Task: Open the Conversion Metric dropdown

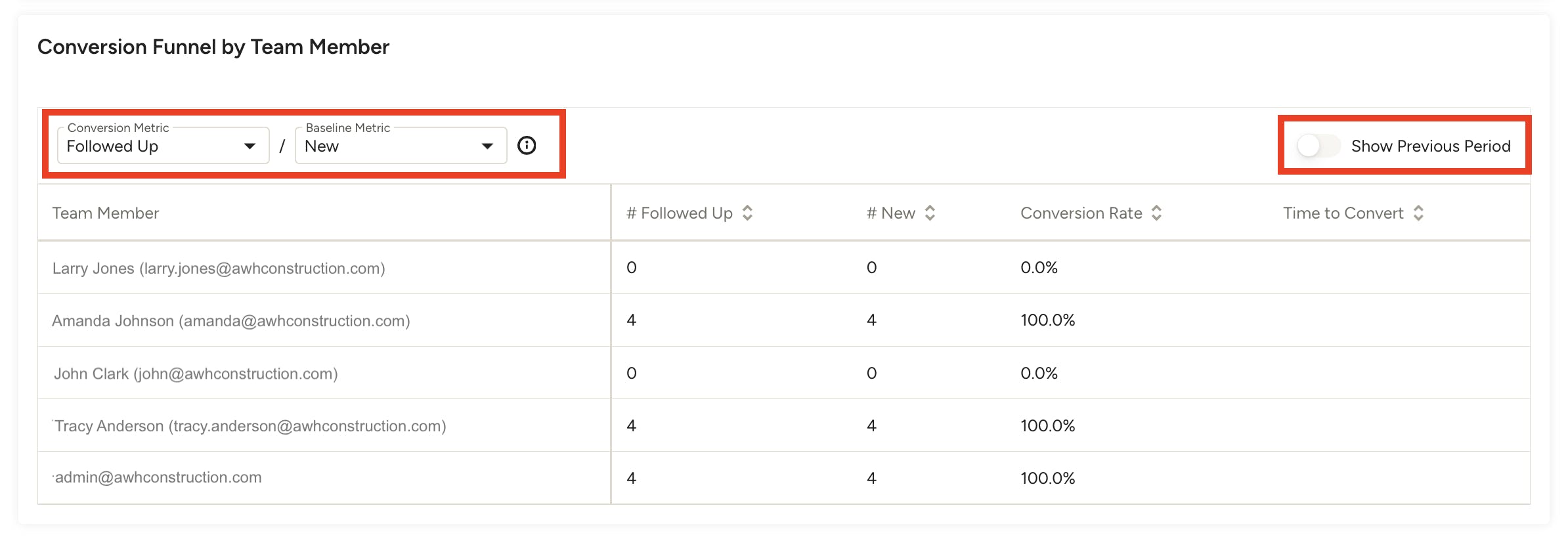Action: click(151, 146)
